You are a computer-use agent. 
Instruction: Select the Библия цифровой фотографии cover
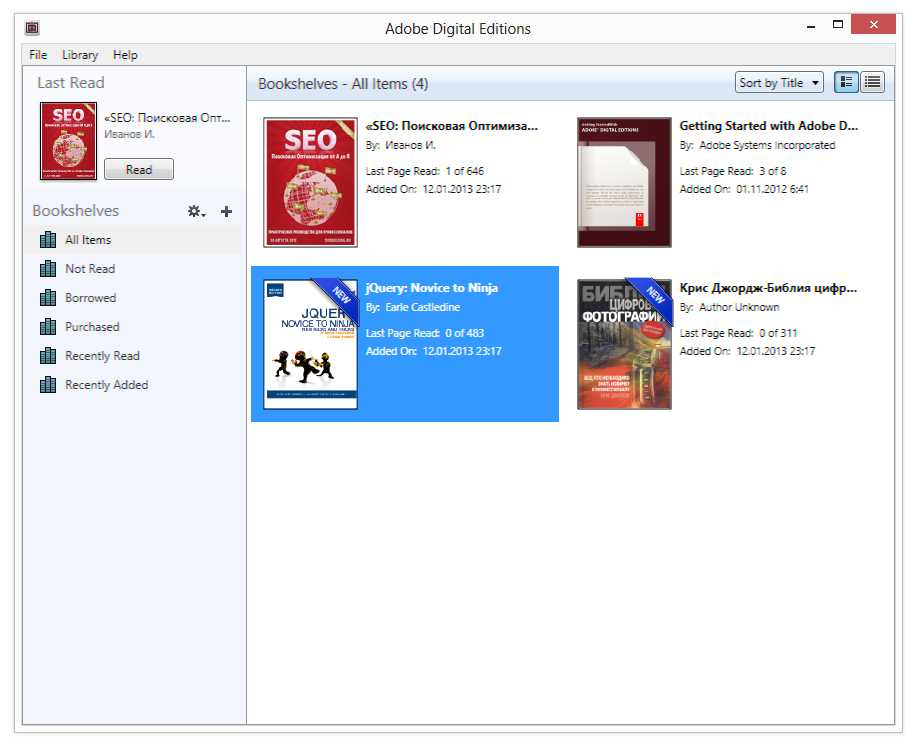[624, 344]
